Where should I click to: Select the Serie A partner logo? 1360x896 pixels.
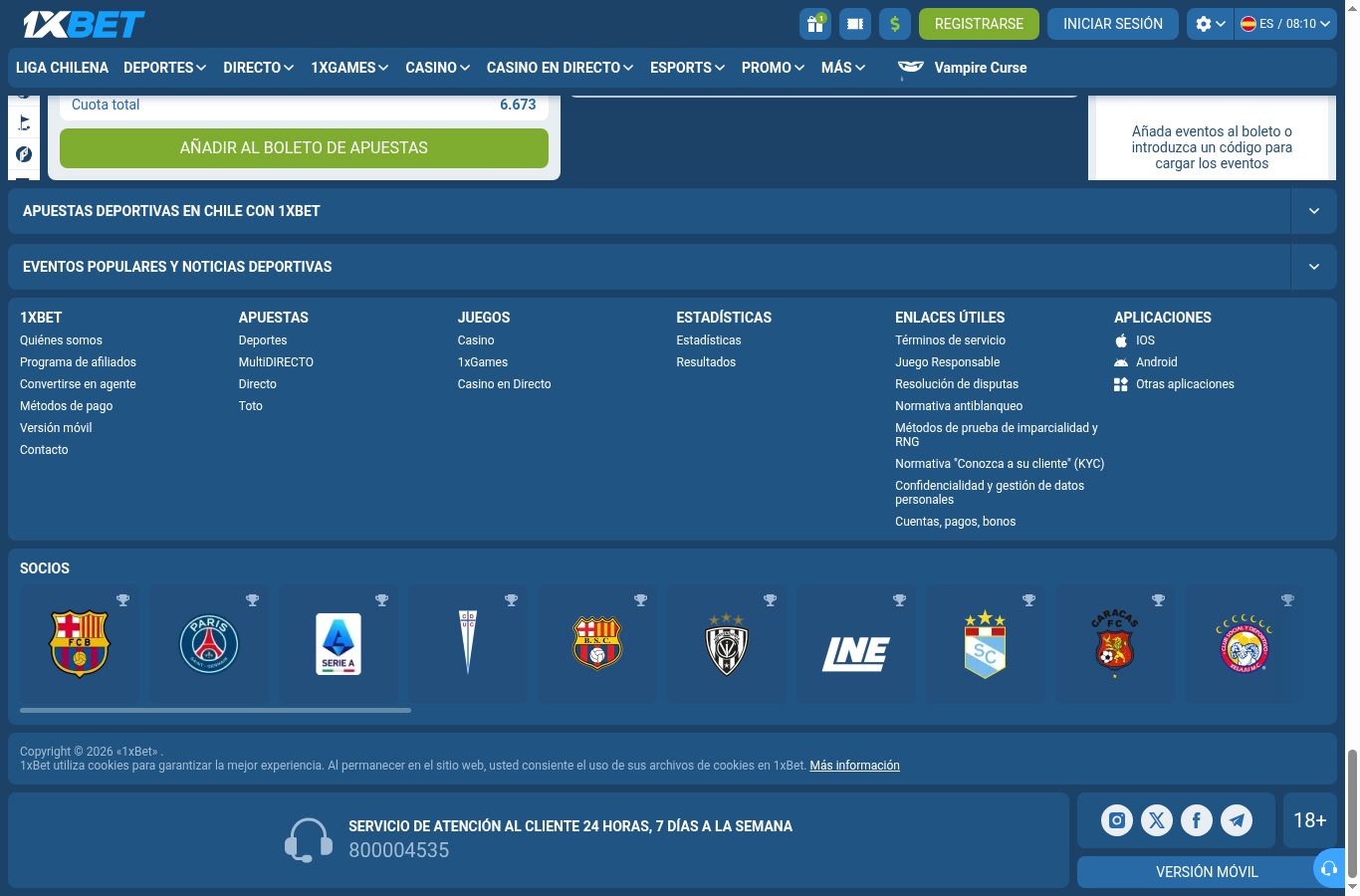(x=339, y=644)
